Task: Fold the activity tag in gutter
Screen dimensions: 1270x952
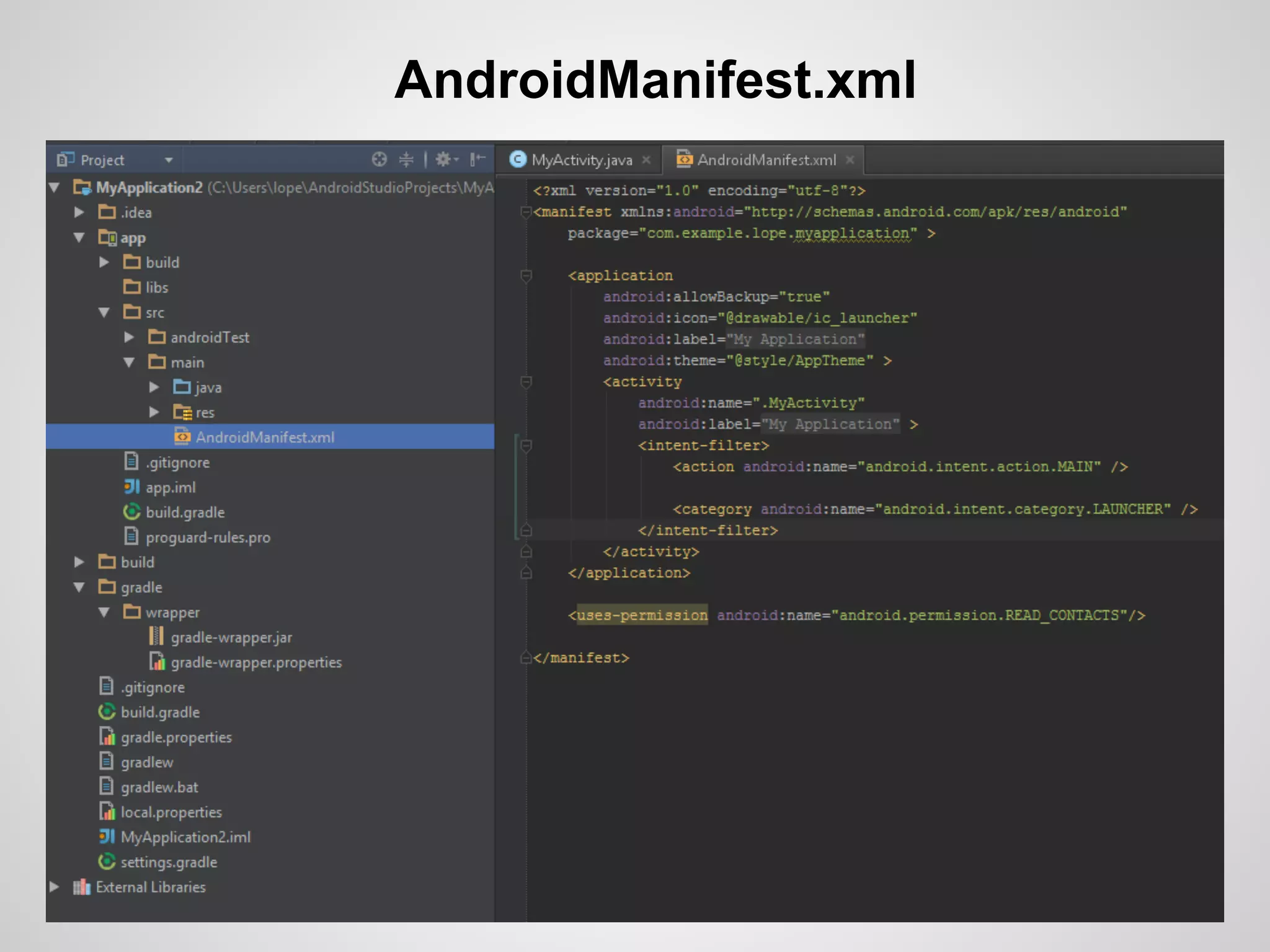Action: point(526,382)
